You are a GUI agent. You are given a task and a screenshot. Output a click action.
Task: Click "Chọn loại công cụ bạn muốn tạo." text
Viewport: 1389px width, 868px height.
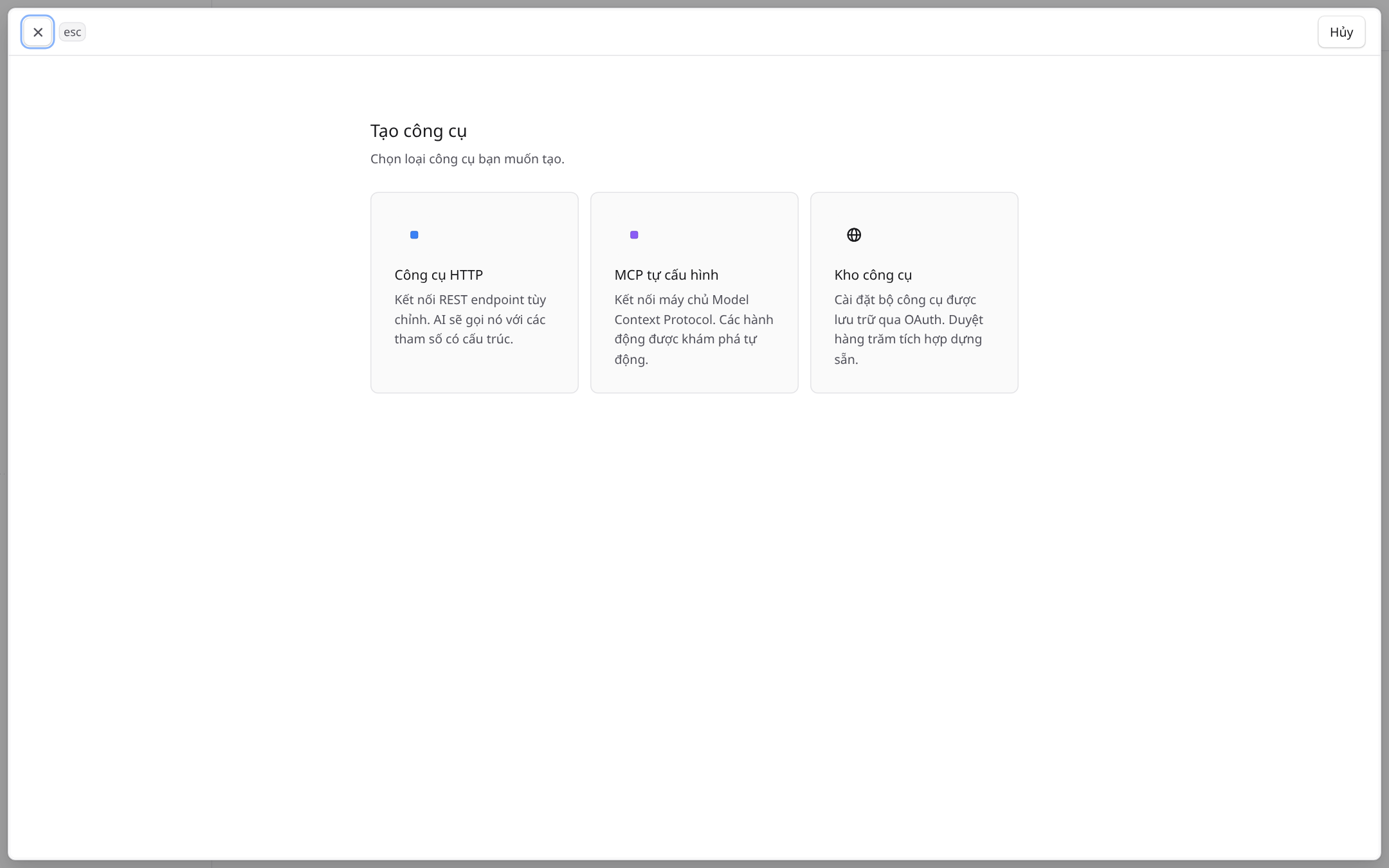468,159
